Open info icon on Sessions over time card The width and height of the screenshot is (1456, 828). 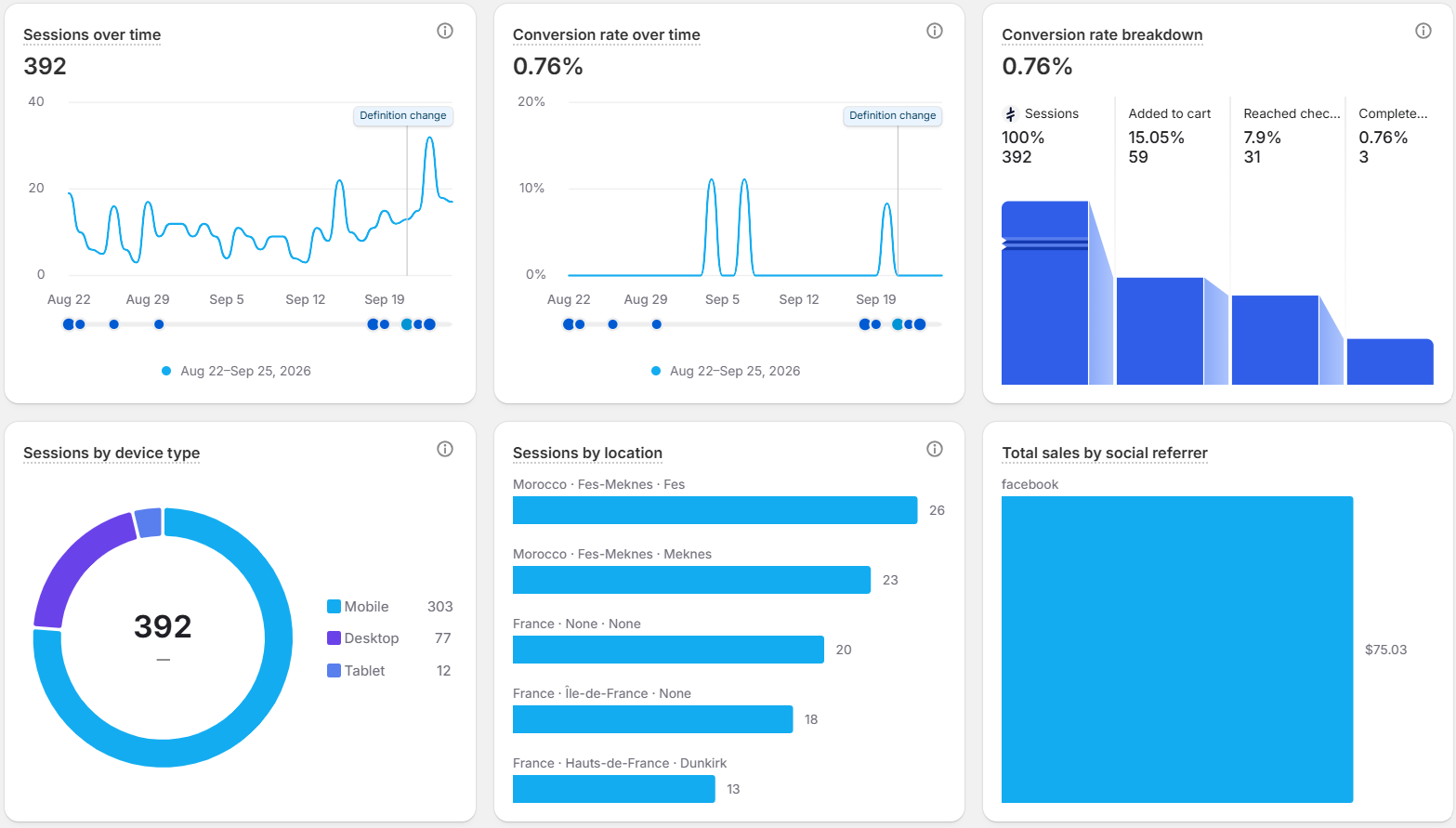[445, 31]
